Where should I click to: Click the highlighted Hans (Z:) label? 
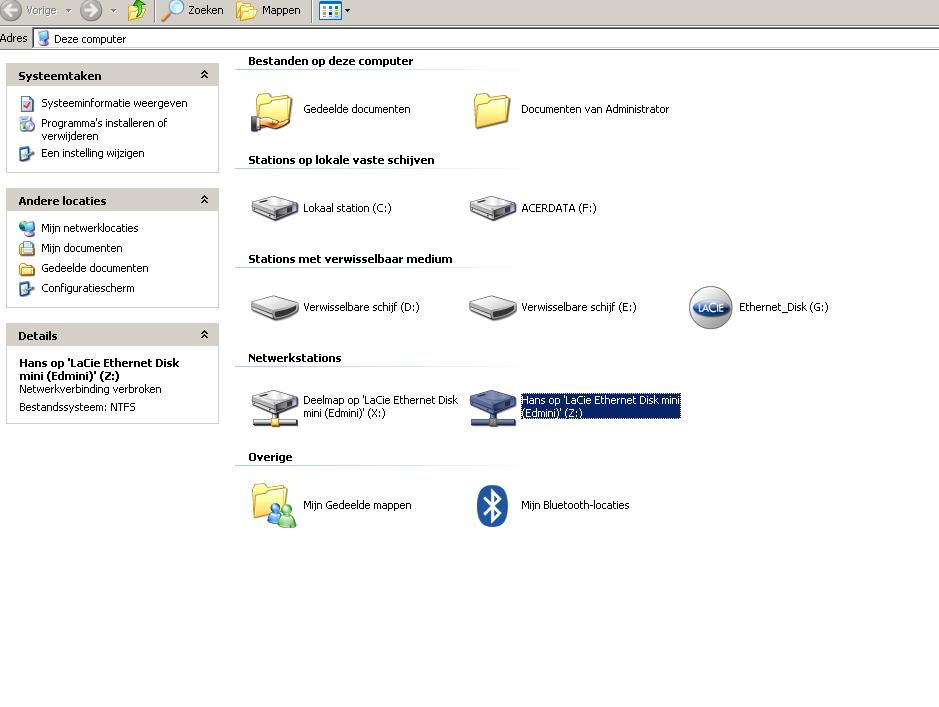pos(601,406)
